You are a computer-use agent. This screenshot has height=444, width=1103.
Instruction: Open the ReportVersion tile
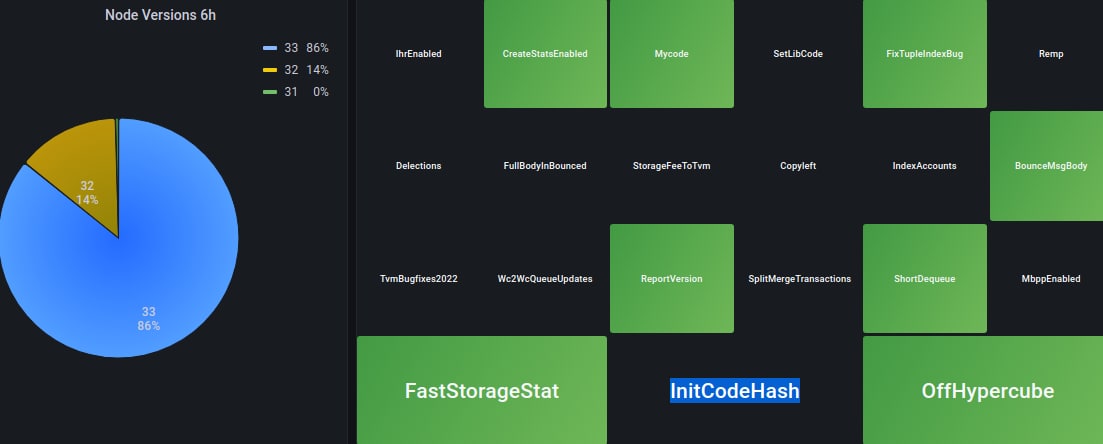(671, 279)
